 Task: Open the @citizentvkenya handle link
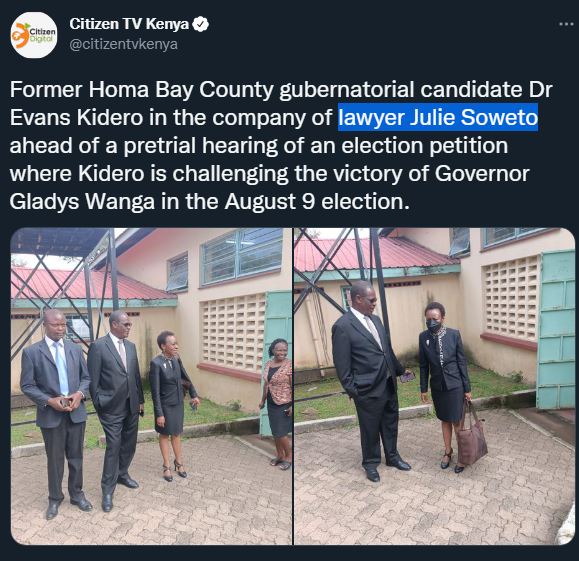pyautogui.click(x=124, y=44)
